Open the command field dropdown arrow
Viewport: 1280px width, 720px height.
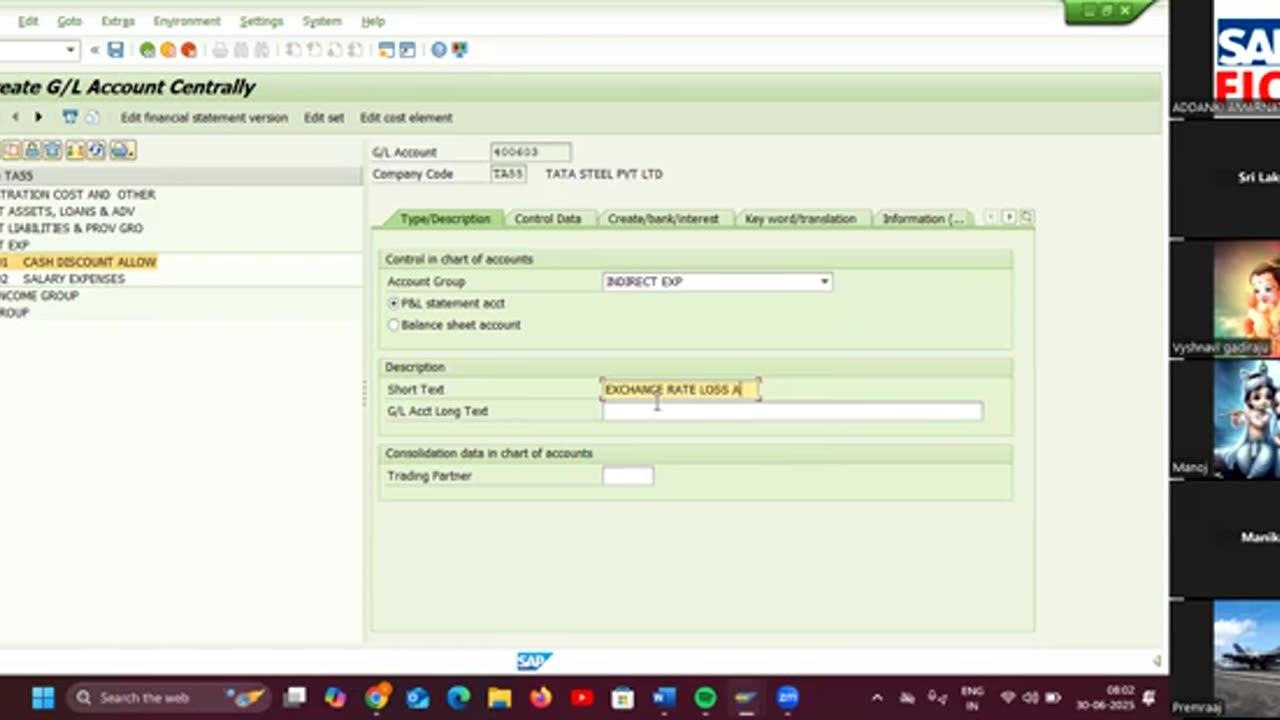pos(70,49)
